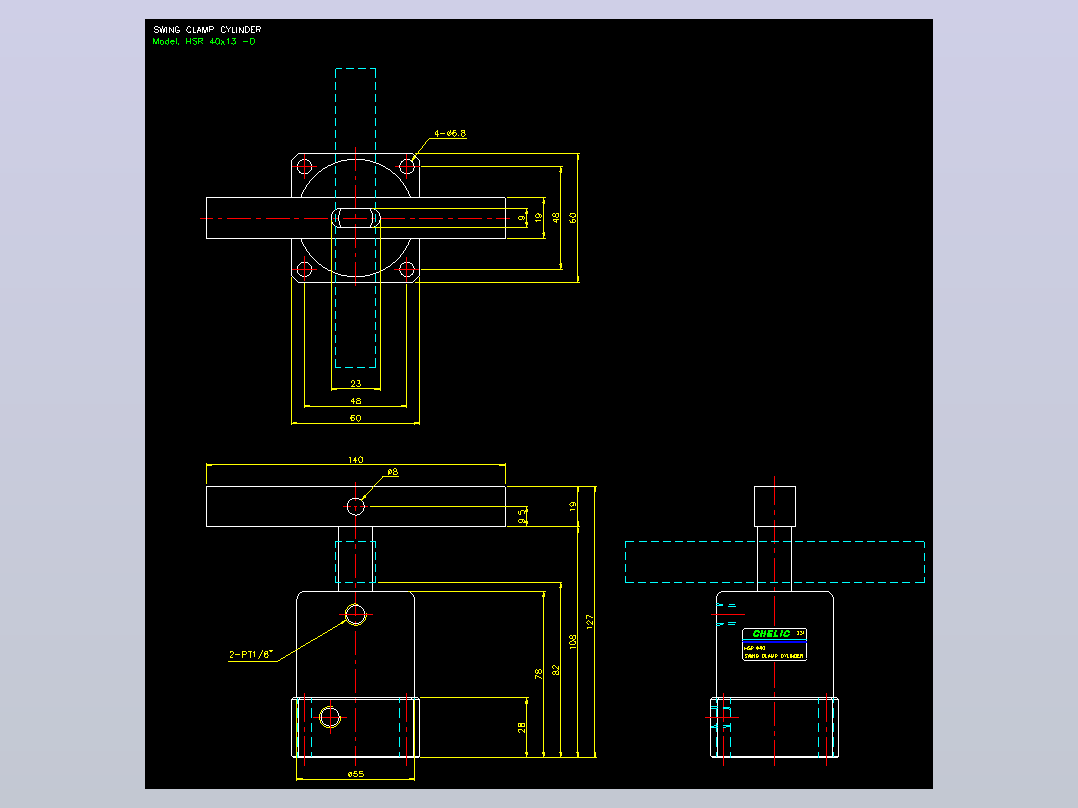Click the "82" height dimension text
The height and width of the screenshot is (808, 1078).
556,670
